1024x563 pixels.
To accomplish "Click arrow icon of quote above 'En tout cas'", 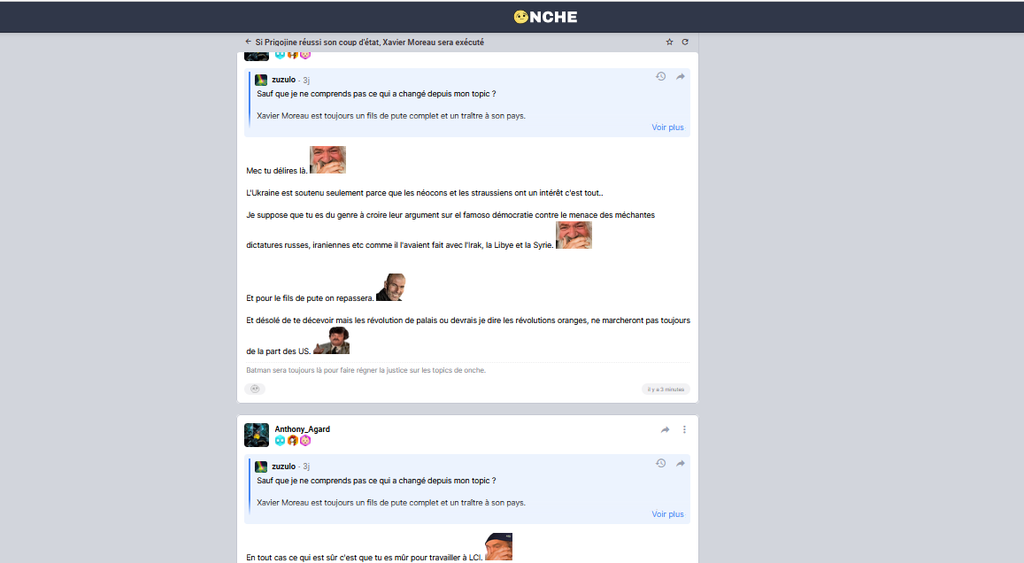I will (680, 463).
